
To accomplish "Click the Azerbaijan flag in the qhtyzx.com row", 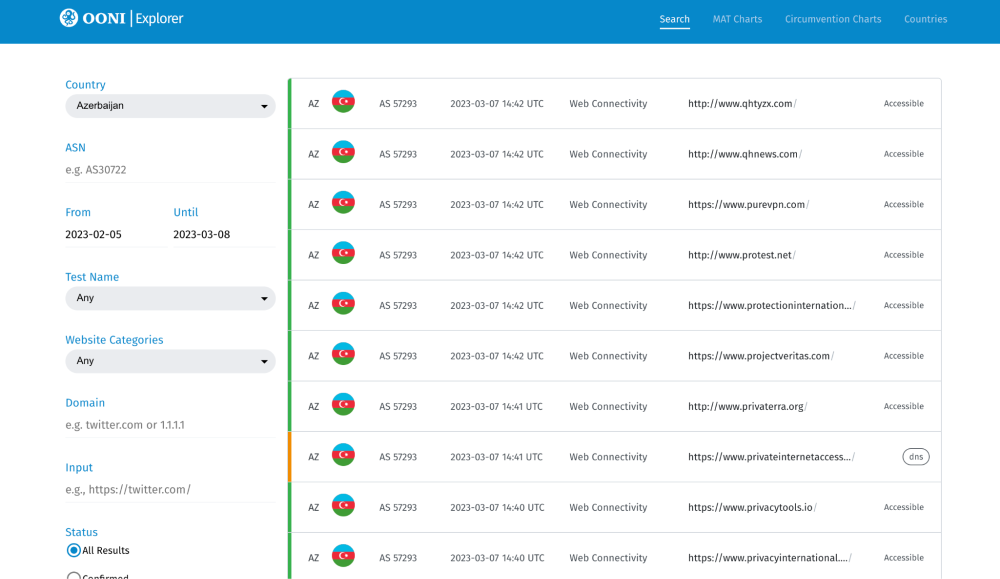I will click(343, 103).
